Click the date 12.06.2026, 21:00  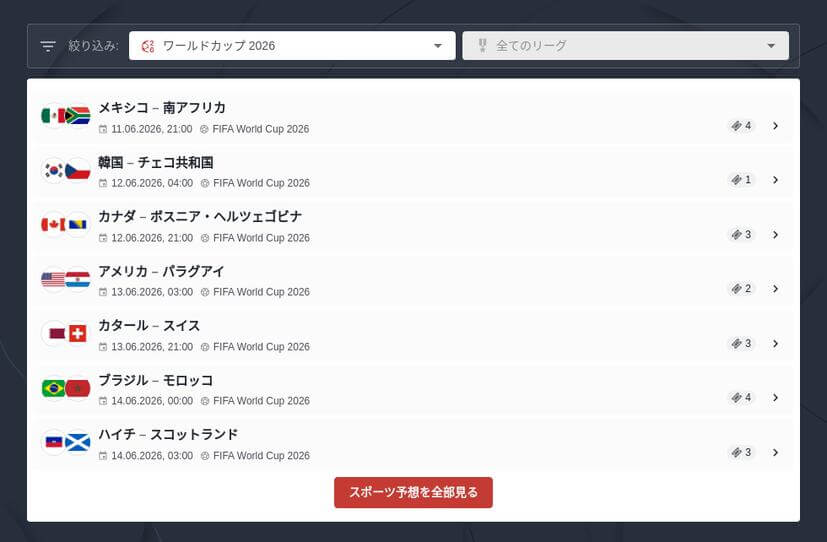pos(152,238)
